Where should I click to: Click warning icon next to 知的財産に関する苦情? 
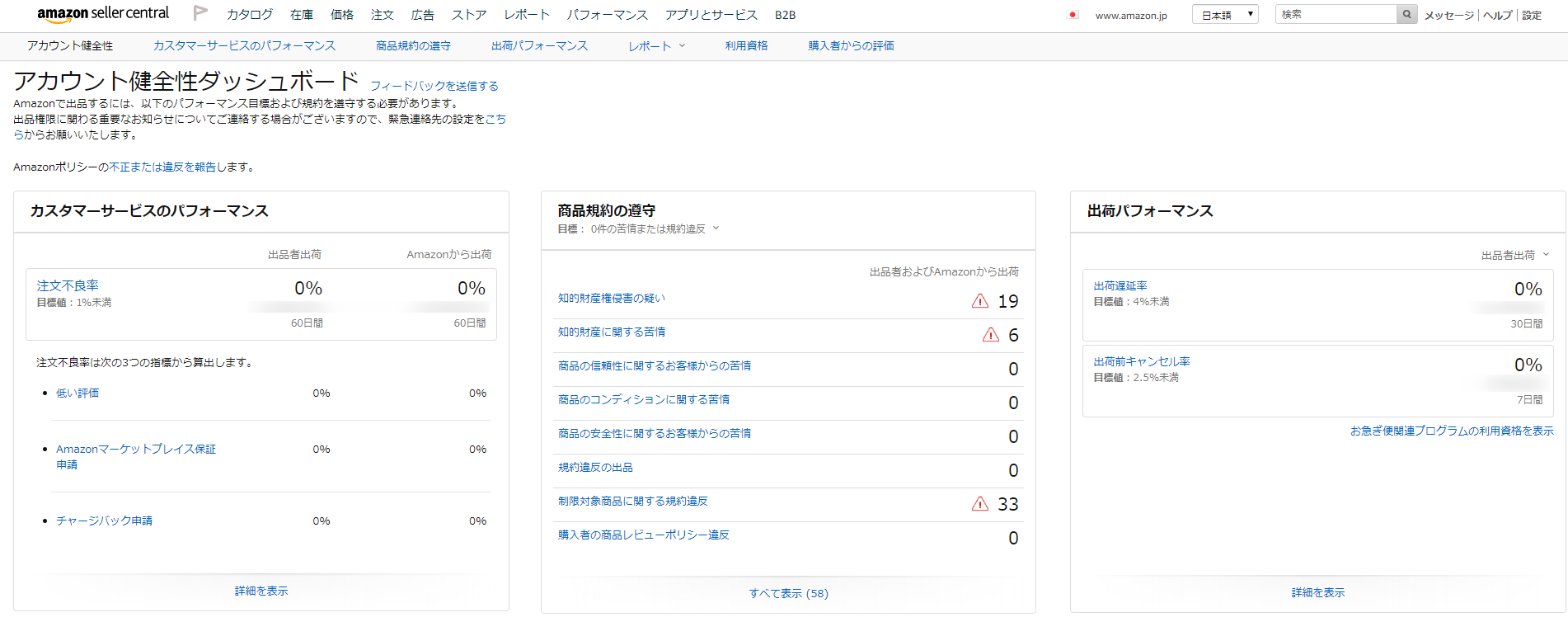pos(990,335)
